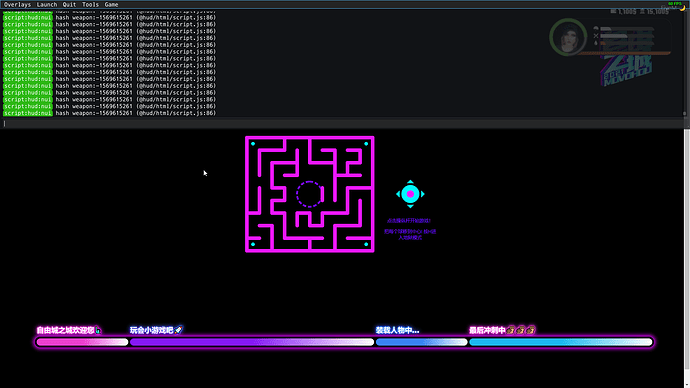Click the joystick's up arrow
690x388 pixels.
pos(410,182)
